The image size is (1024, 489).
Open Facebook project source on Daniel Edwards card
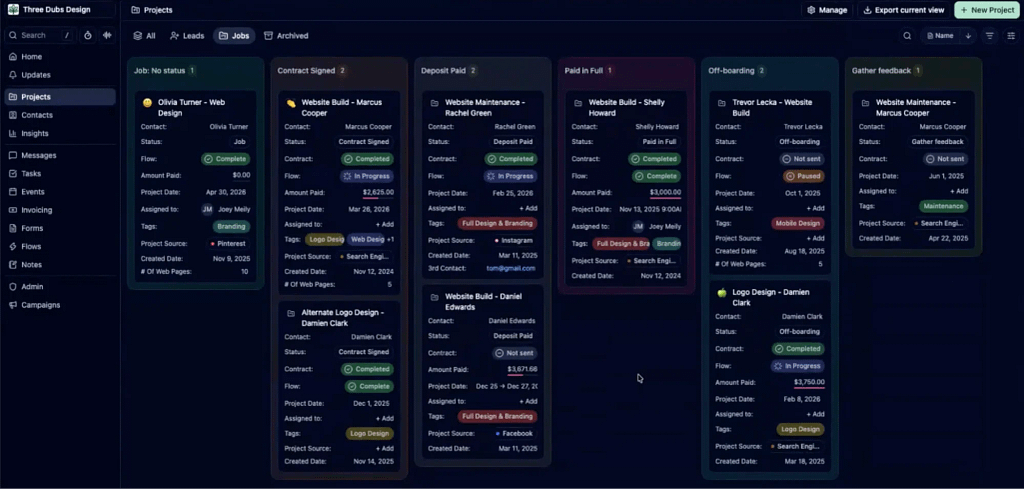515,434
